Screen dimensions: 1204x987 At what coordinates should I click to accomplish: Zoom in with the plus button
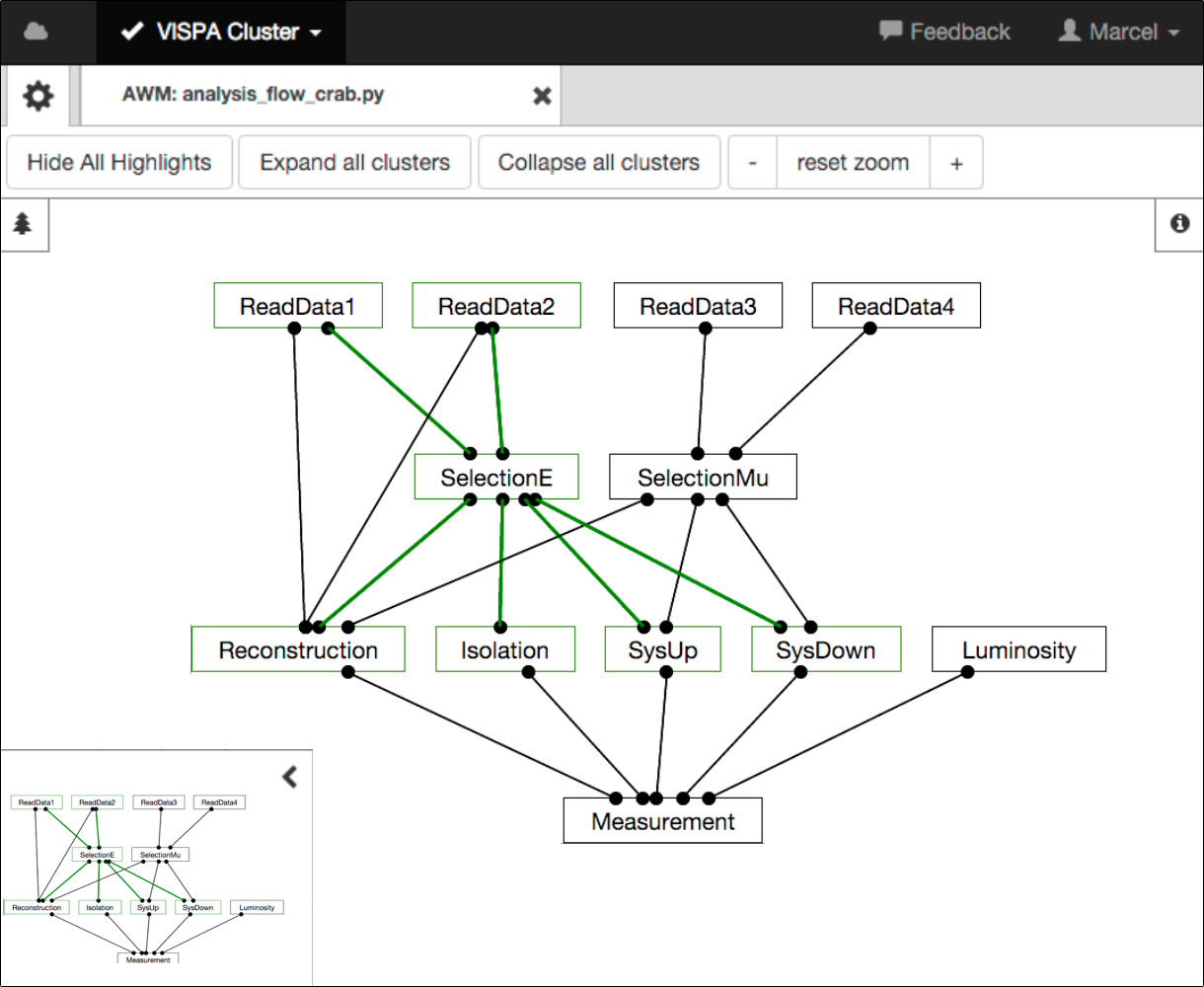click(x=956, y=163)
